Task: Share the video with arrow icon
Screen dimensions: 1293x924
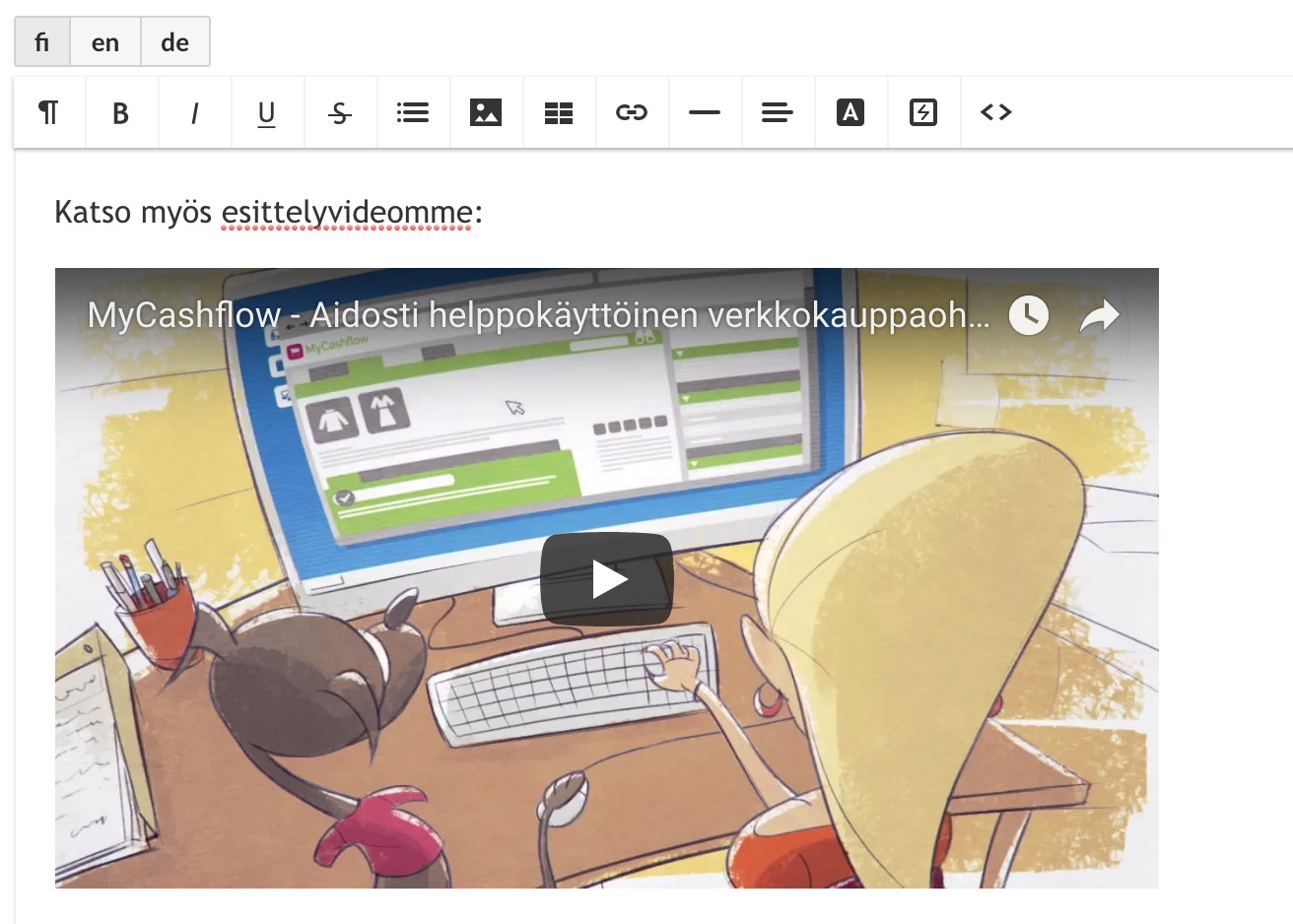Action: (x=1100, y=315)
